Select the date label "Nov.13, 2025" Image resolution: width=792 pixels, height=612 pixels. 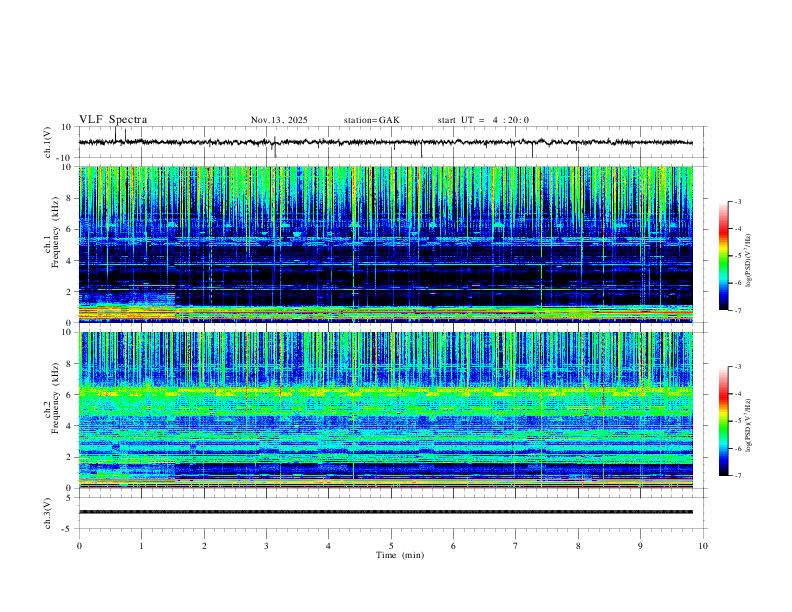pyautogui.click(x=279, y=120)
